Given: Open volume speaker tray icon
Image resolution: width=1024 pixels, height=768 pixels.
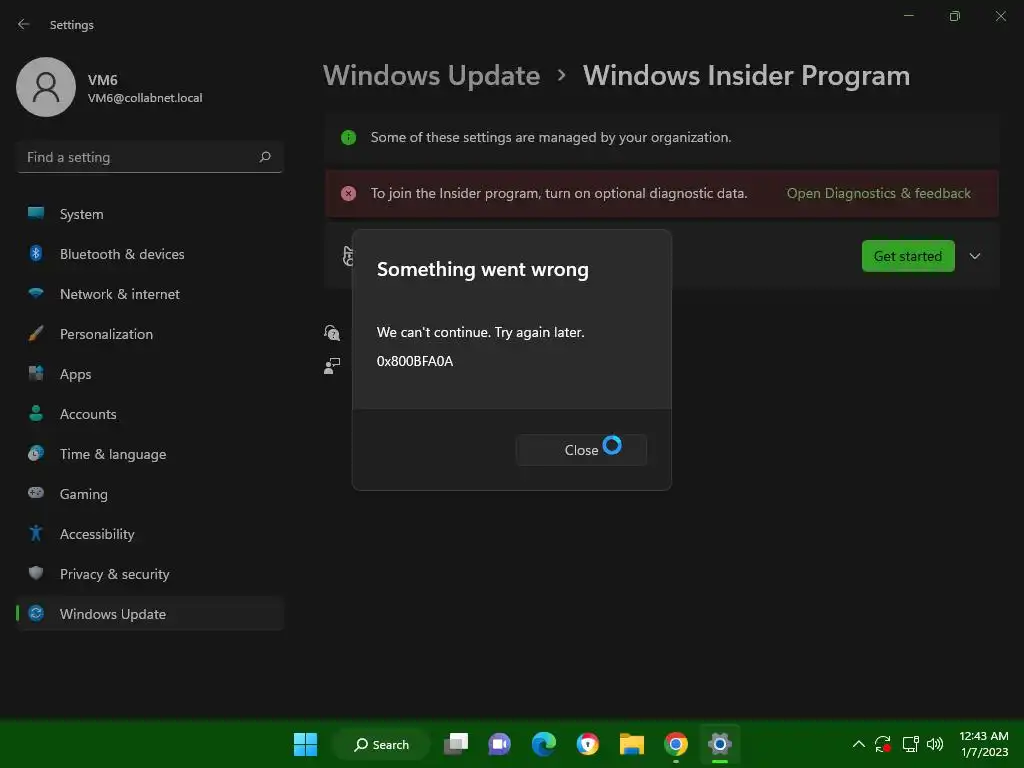Looking at the screenshot, I should (x=935, y=744).
